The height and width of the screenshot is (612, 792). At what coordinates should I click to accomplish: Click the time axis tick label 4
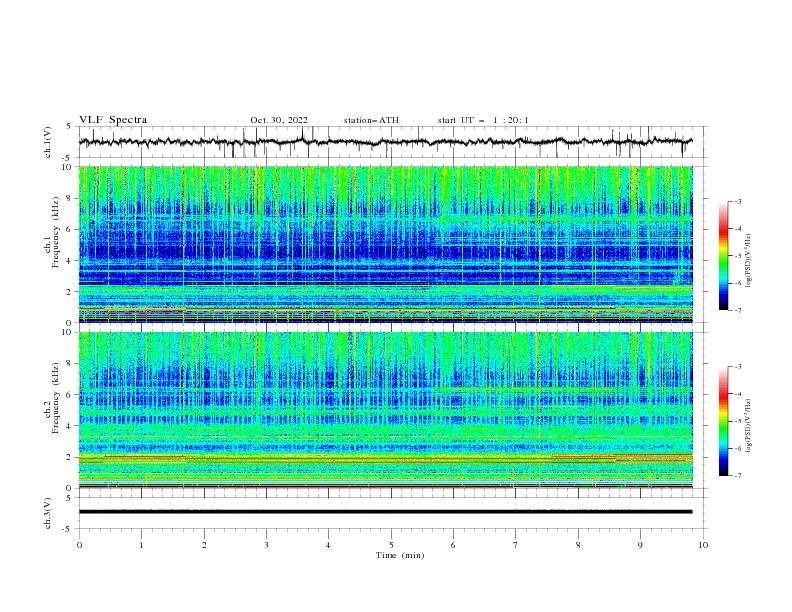coord(328,545)
